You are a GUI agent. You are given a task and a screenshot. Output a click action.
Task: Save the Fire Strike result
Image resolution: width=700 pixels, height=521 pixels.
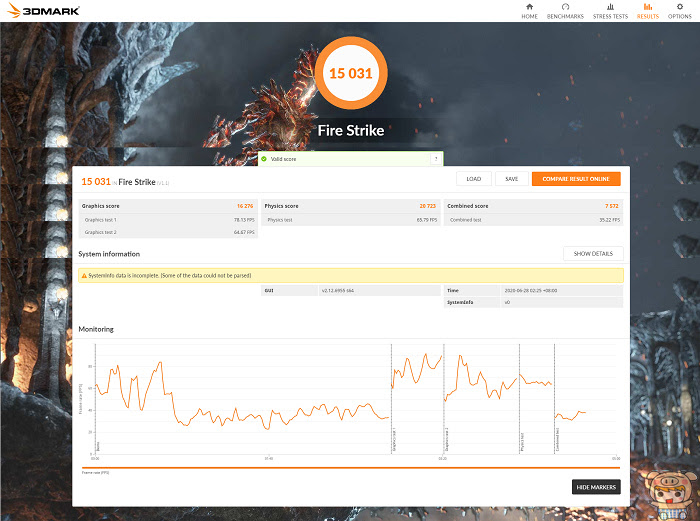pyautogui.click(x=512, y=179)
